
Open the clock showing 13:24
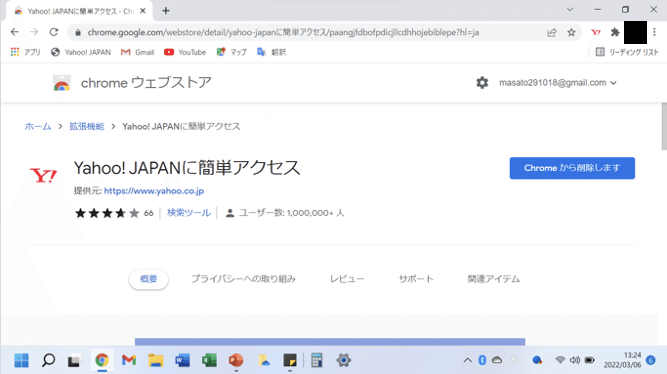pos(622,360)
